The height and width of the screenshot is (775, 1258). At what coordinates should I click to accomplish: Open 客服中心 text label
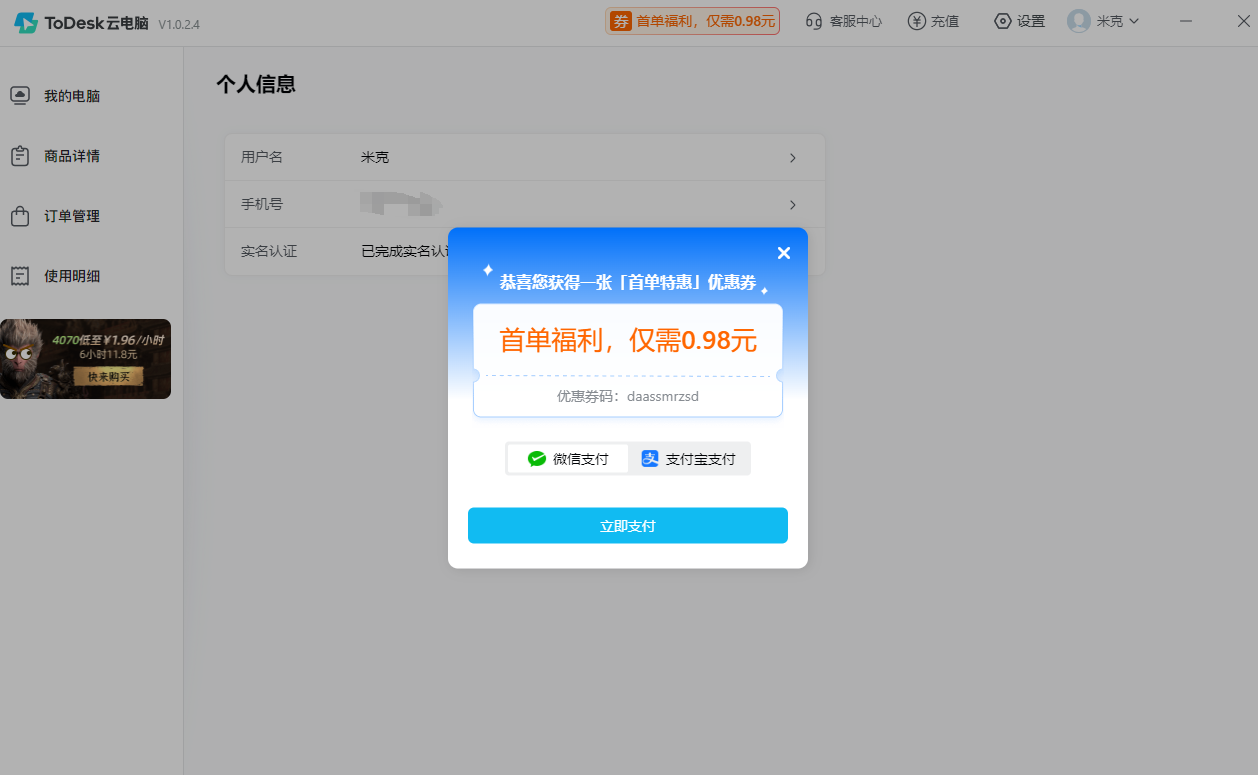click(856, 21)
